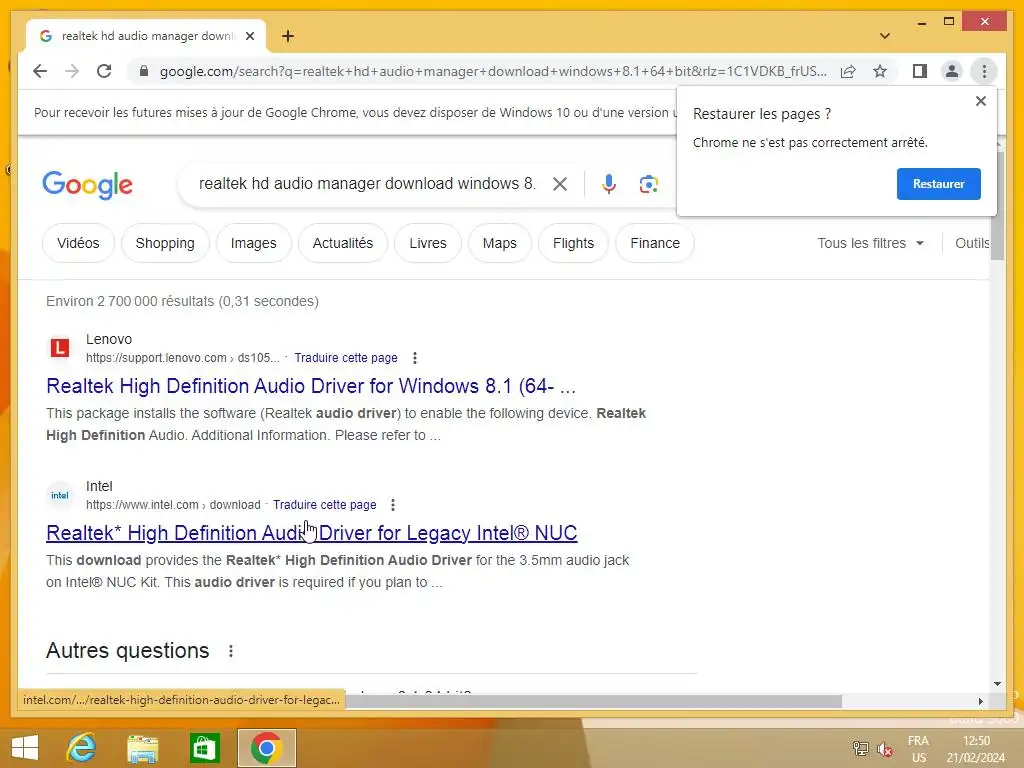Open a new tab
Image resolution: width=1024 pixels, height=768 pixels.
click(x=288, y=36)
